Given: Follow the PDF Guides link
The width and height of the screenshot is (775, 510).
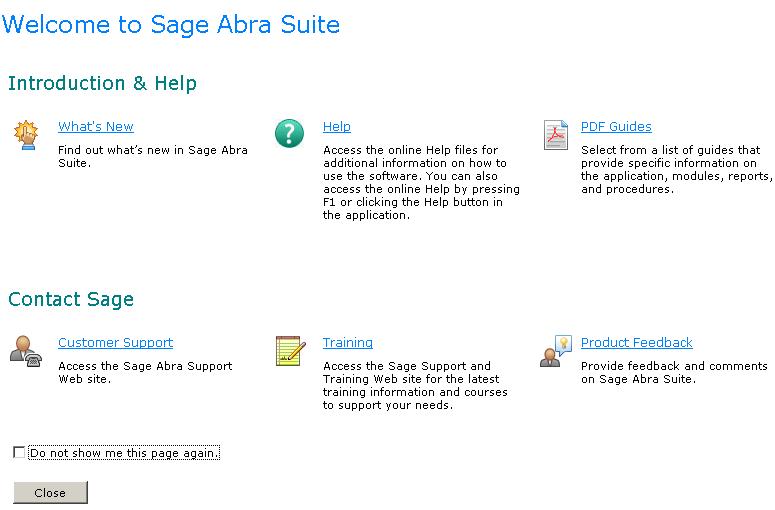Looking at the screenshot, I should [616, 127].
